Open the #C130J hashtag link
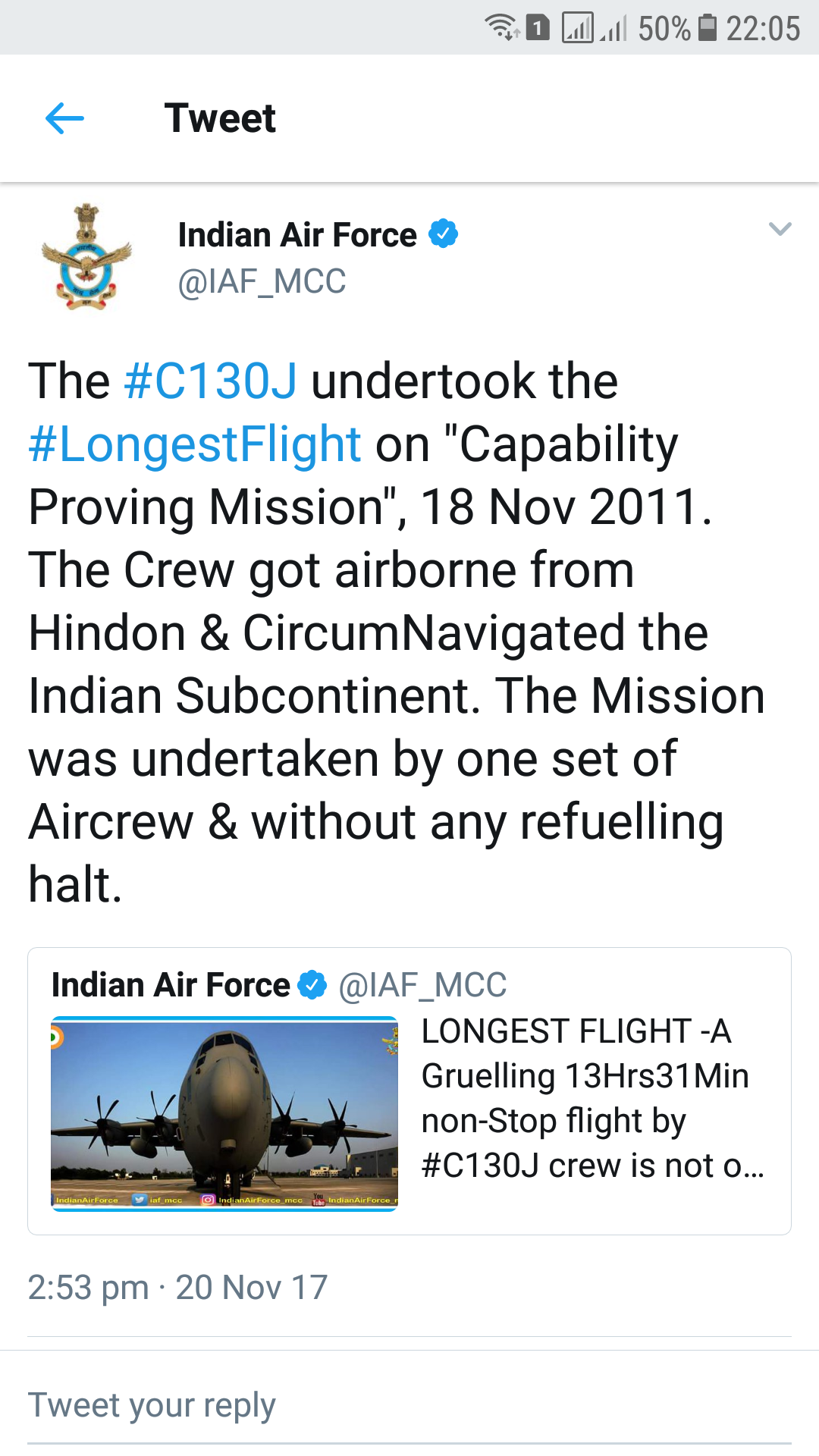The width and height of the screenshot is (819, 1456). tap(211, 381)
